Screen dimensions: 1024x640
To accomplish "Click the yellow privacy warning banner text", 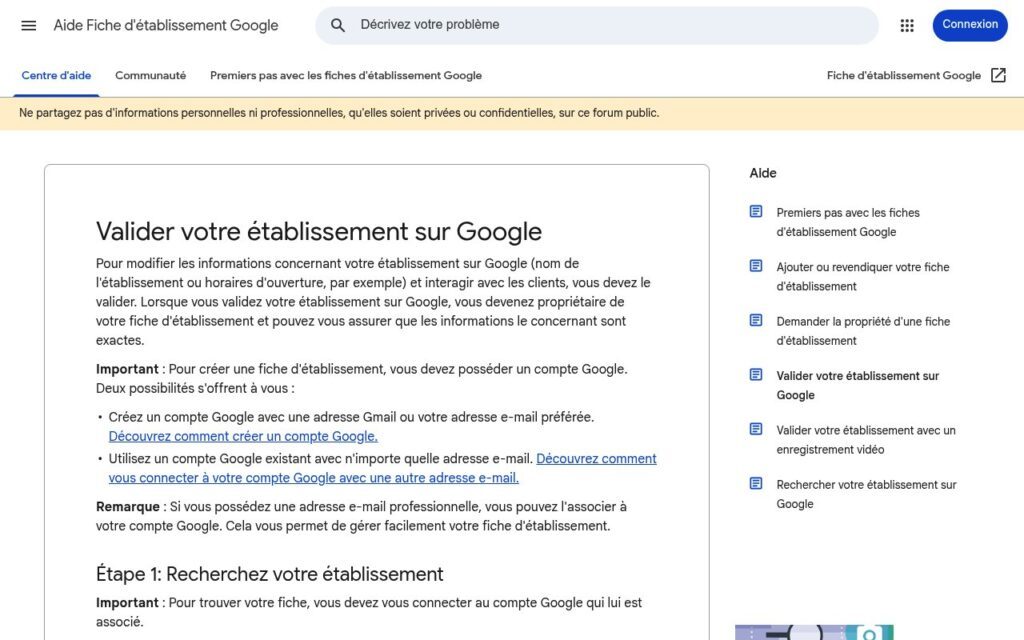I will tap(339, 113).
